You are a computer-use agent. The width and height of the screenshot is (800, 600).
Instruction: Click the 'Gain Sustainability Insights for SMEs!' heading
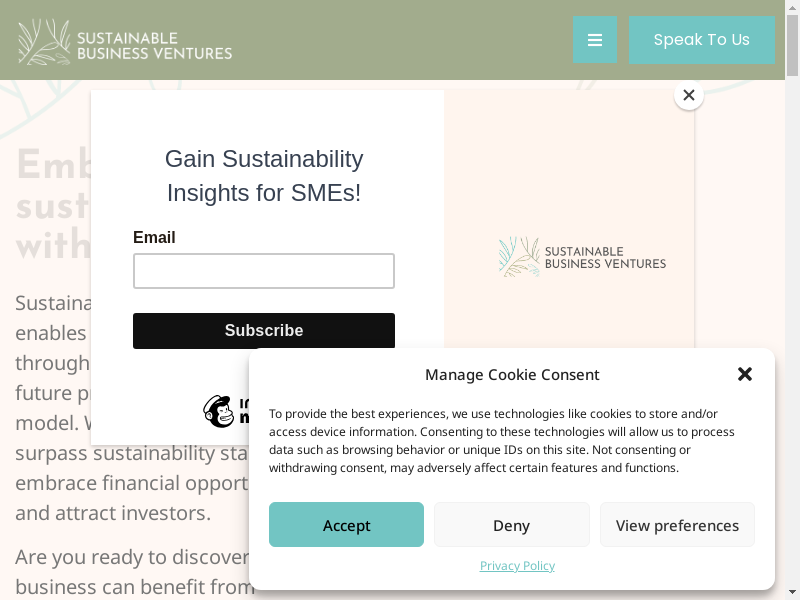264,176
